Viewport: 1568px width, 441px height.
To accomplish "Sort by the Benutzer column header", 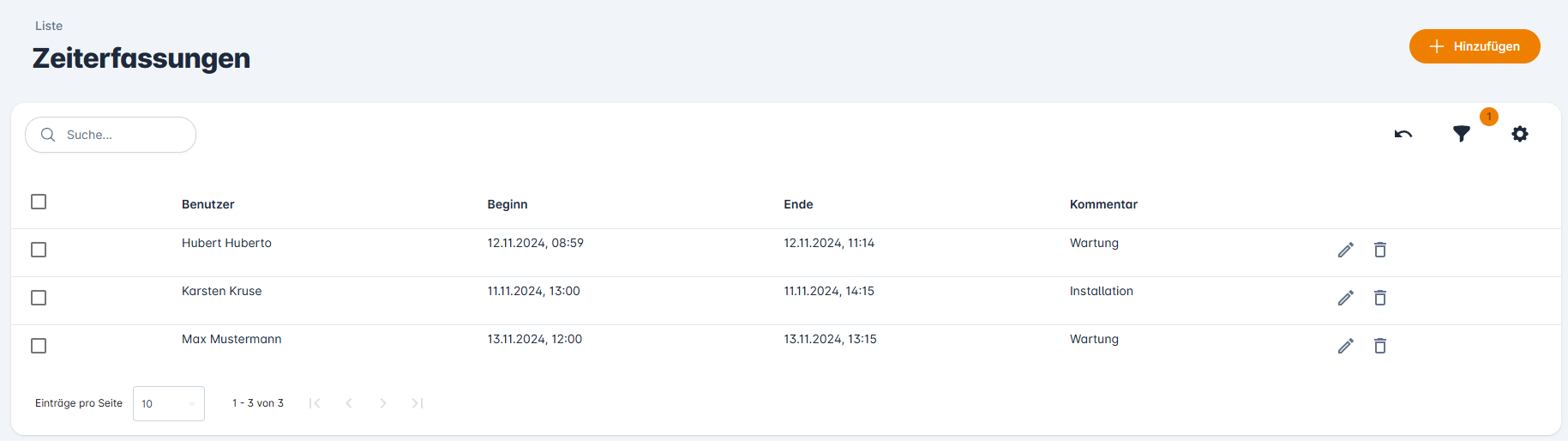I will coord(208,204).
